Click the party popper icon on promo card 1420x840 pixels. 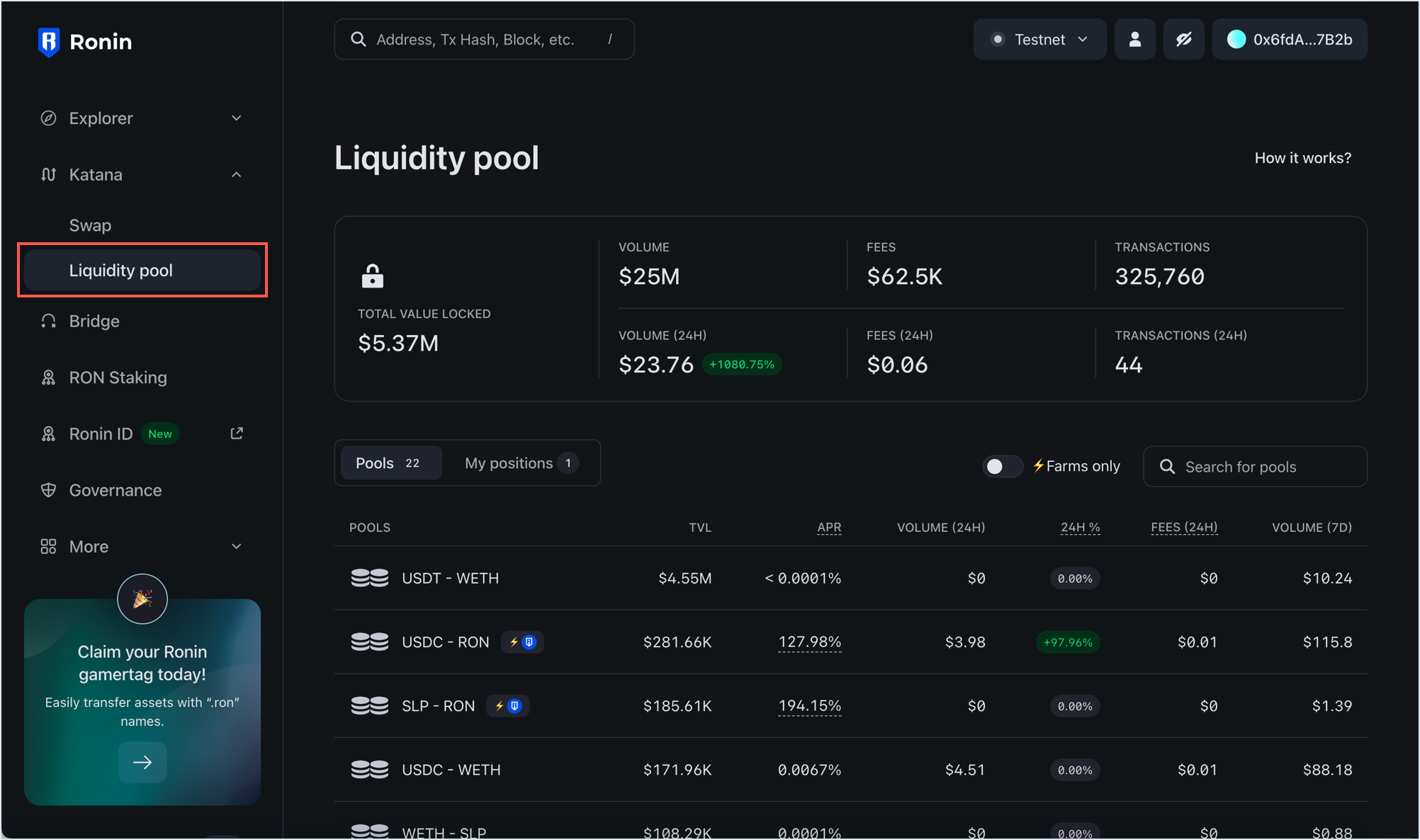(142, 598)
